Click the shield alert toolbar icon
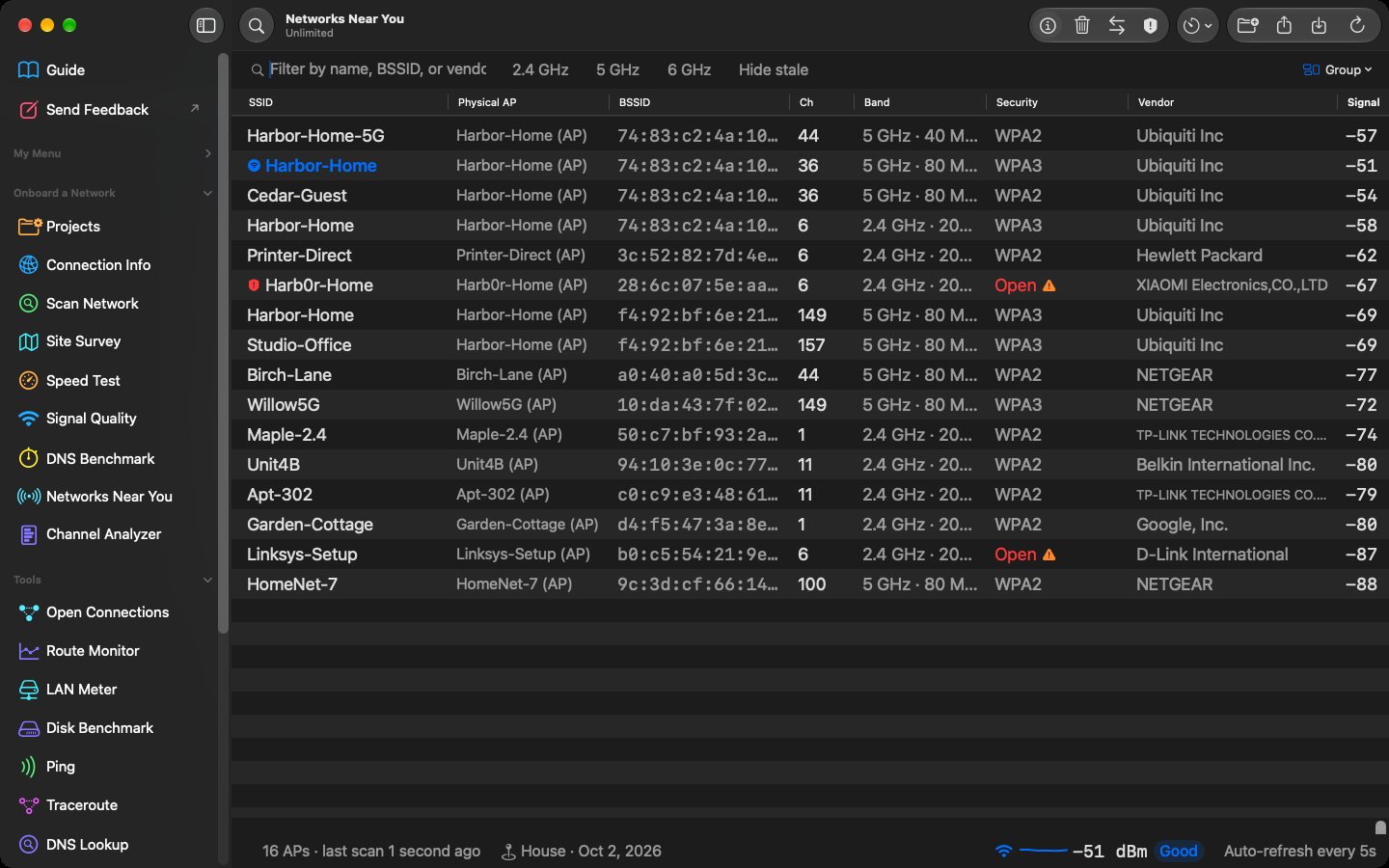Screen dimensions: 1389x868 coord(1151,26)
